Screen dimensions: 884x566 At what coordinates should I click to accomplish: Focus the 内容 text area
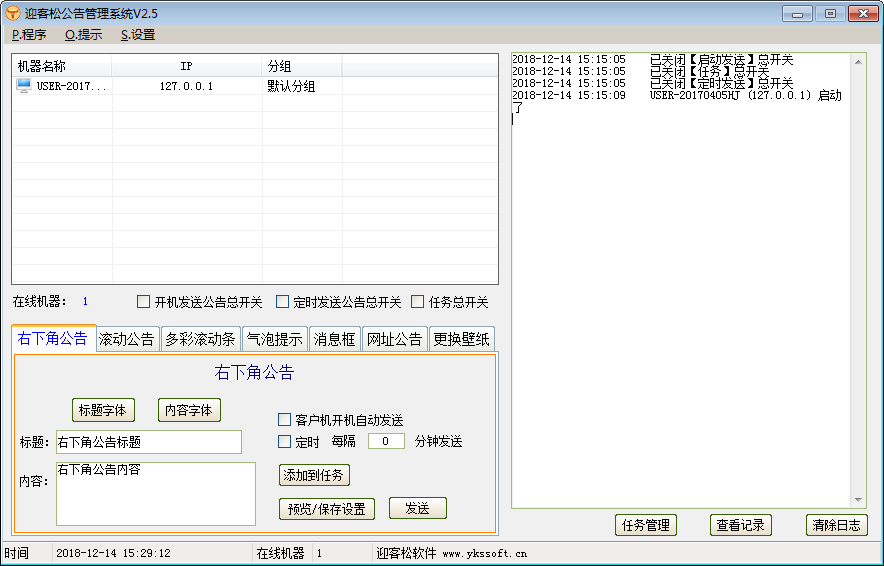pyautogui.click(x=156, y=494)
